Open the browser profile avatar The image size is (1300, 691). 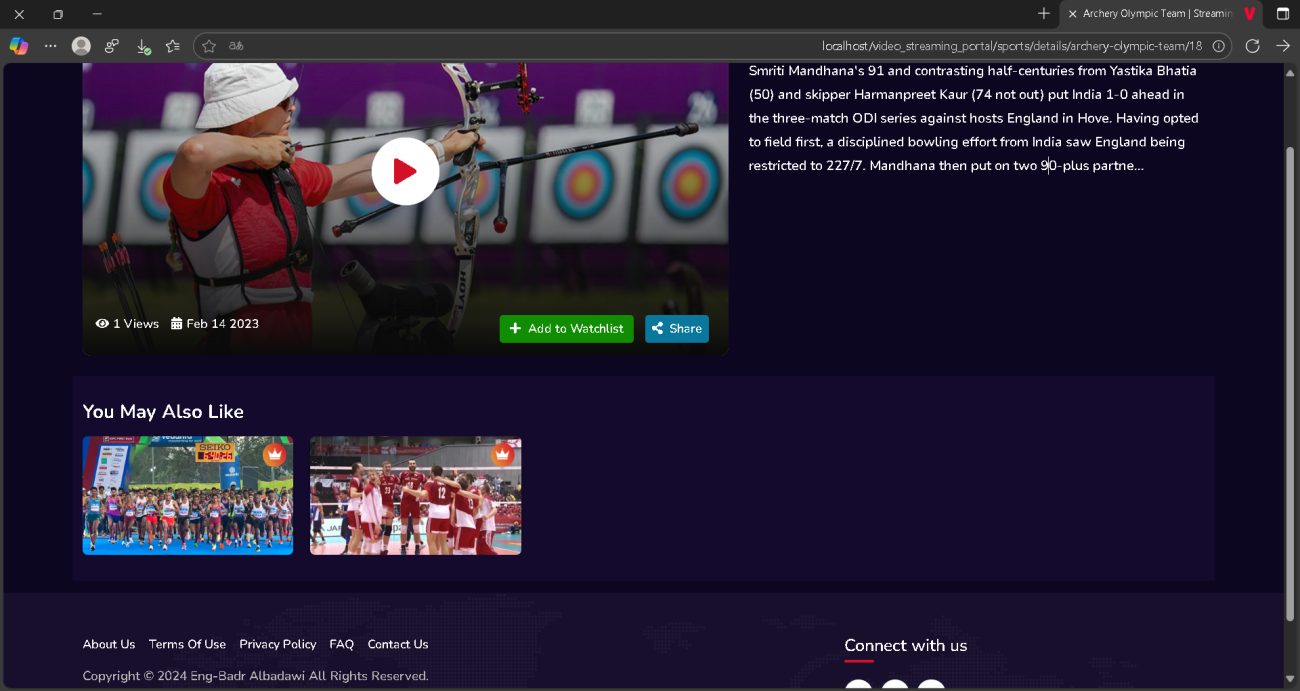click(82, 46)
